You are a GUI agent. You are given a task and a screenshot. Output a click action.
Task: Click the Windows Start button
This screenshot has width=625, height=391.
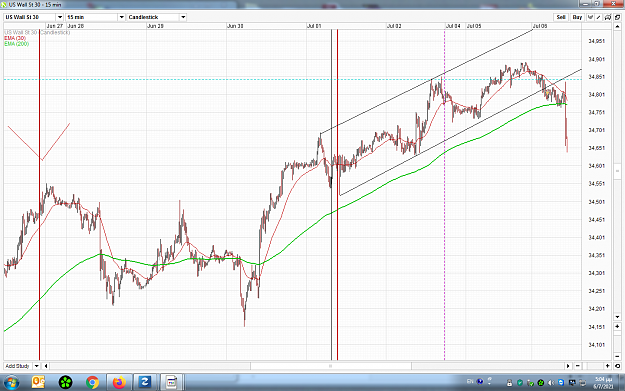pyautogui.click(x=12, y=383)
